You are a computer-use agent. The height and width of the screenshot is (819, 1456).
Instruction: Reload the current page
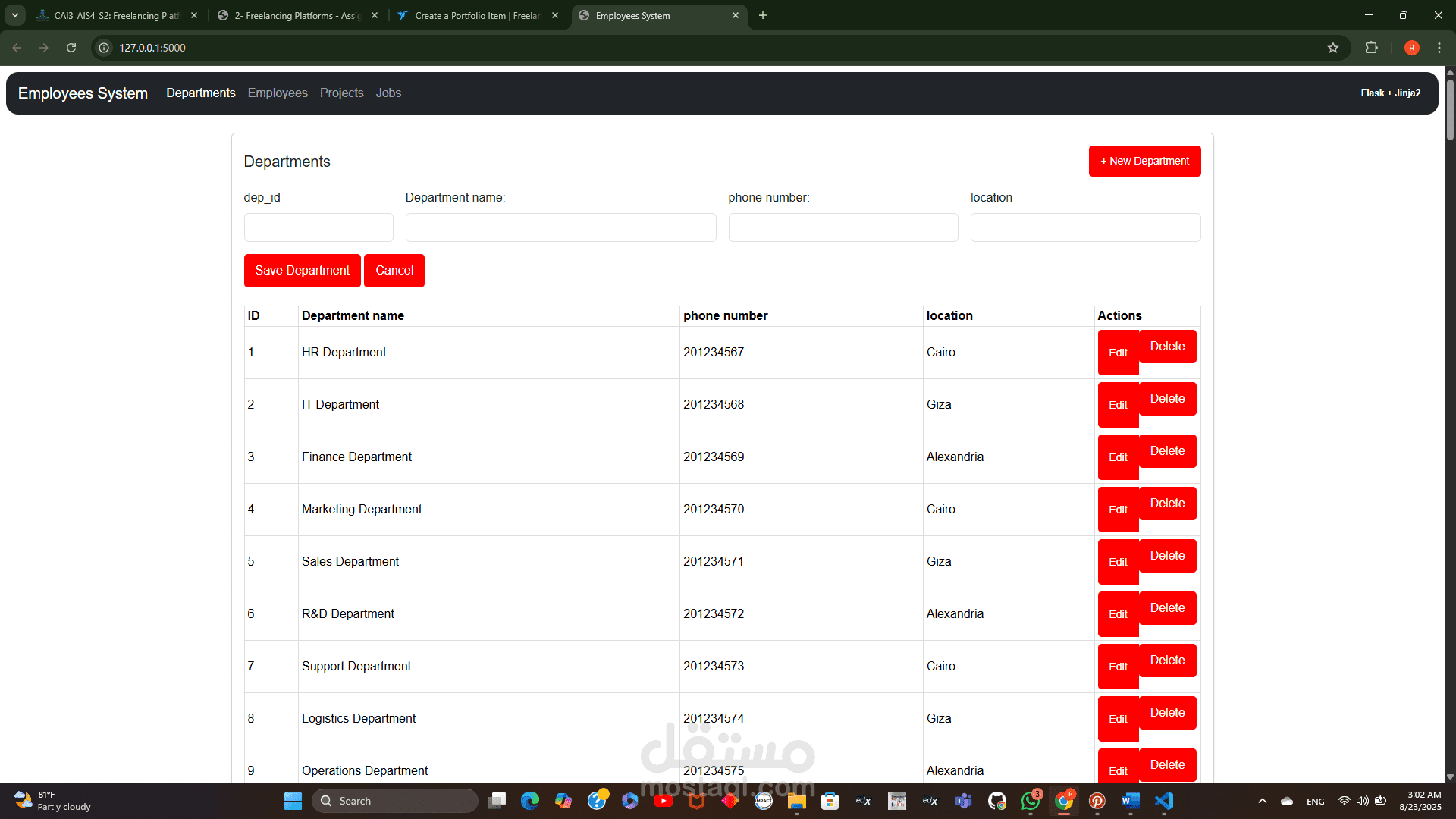tap(71, 48)
